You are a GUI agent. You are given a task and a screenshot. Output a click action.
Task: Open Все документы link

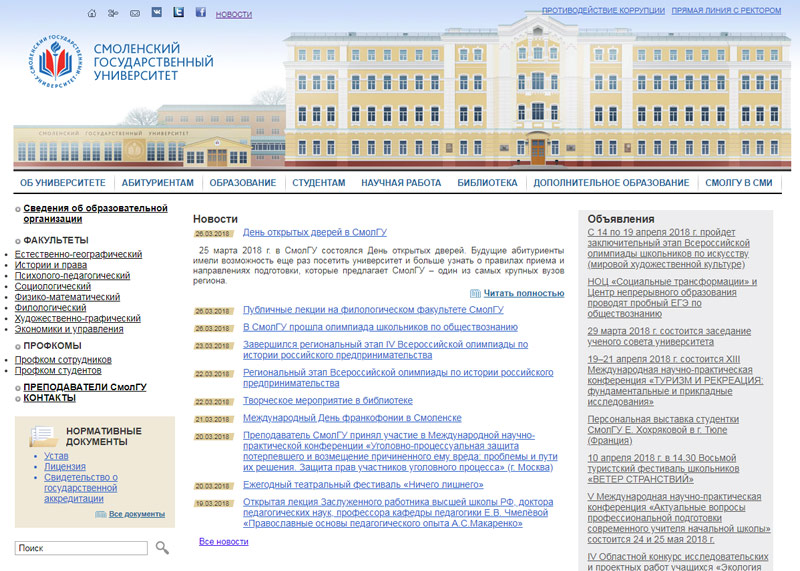(137, 514)
